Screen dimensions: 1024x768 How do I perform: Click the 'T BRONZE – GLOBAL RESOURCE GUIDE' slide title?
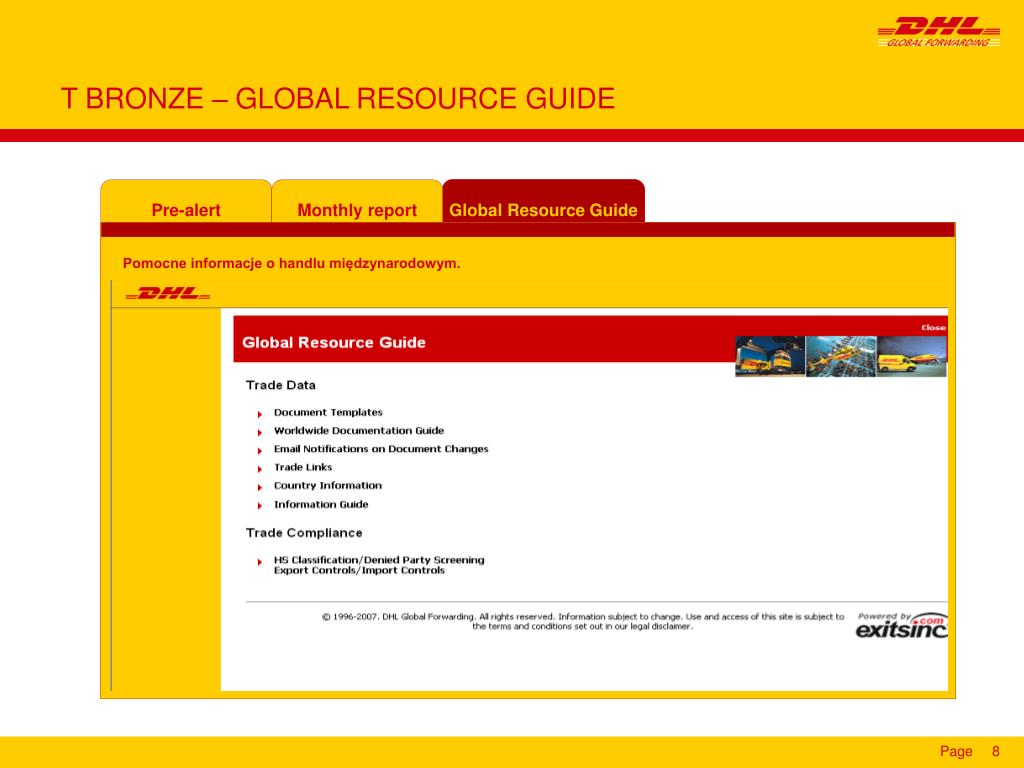point(338,99)
